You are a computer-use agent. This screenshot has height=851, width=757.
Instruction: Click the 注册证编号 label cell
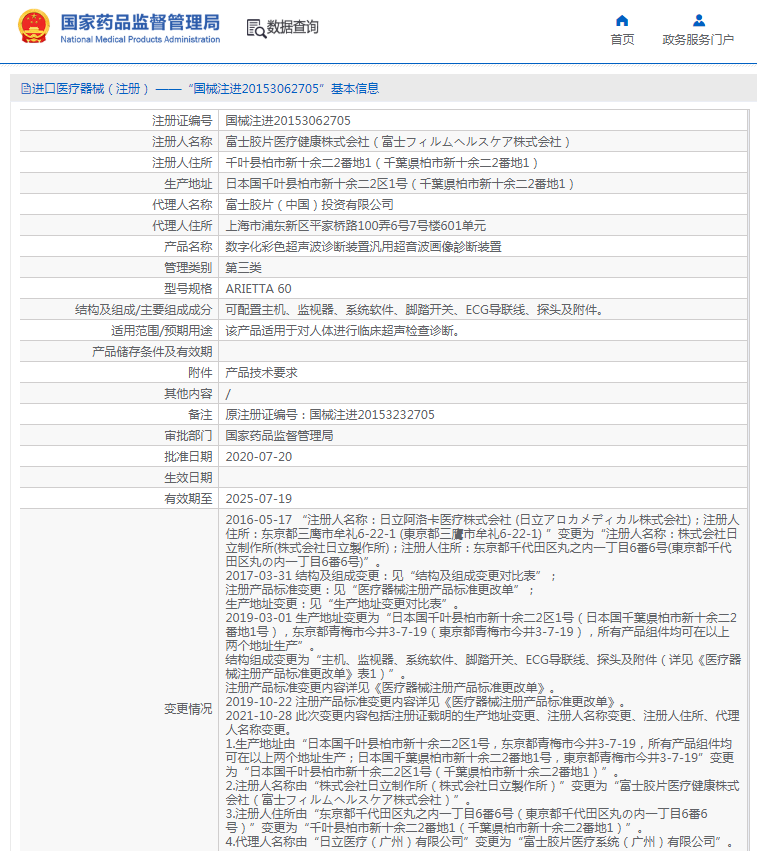pyautogui.click(x=182, y=120)
